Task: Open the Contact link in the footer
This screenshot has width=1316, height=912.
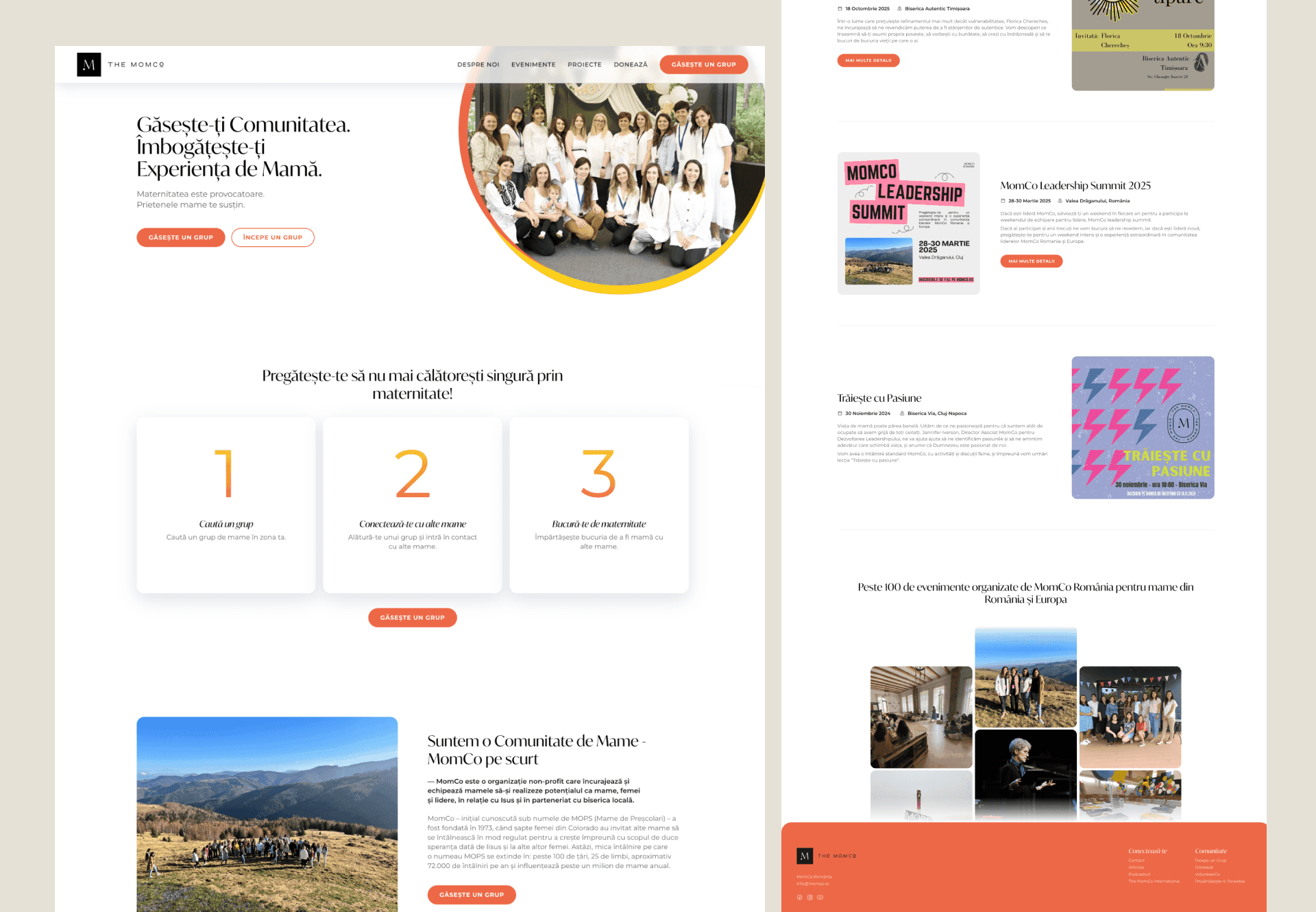Action: (x=1136, y=861)
